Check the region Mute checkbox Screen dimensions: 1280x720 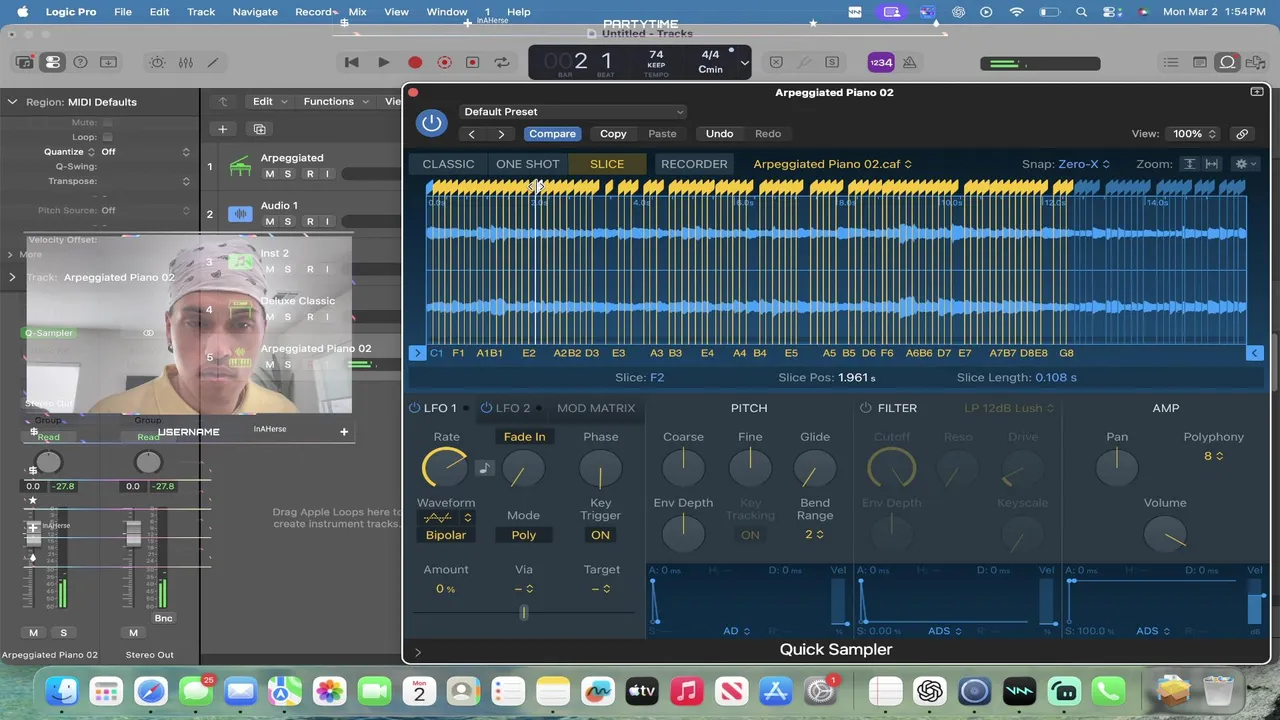(x=107, y=122)
